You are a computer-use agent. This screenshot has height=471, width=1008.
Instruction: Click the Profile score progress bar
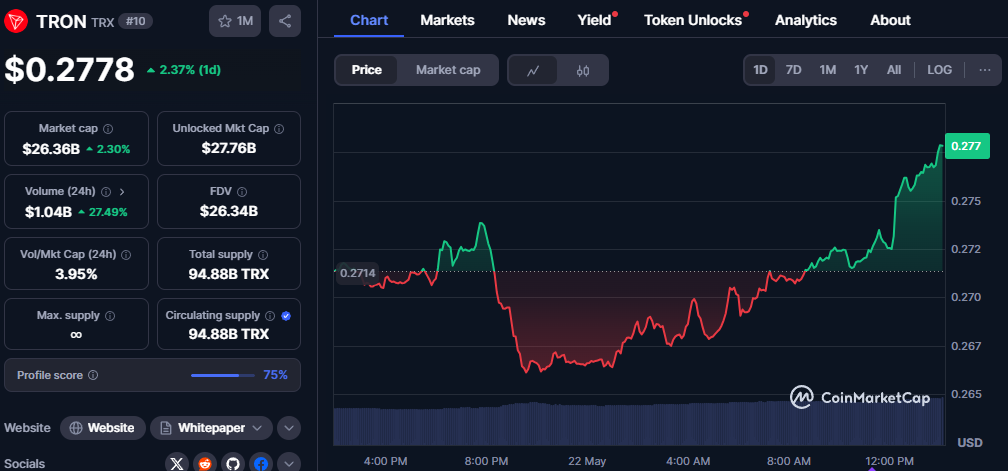(222, 375)
